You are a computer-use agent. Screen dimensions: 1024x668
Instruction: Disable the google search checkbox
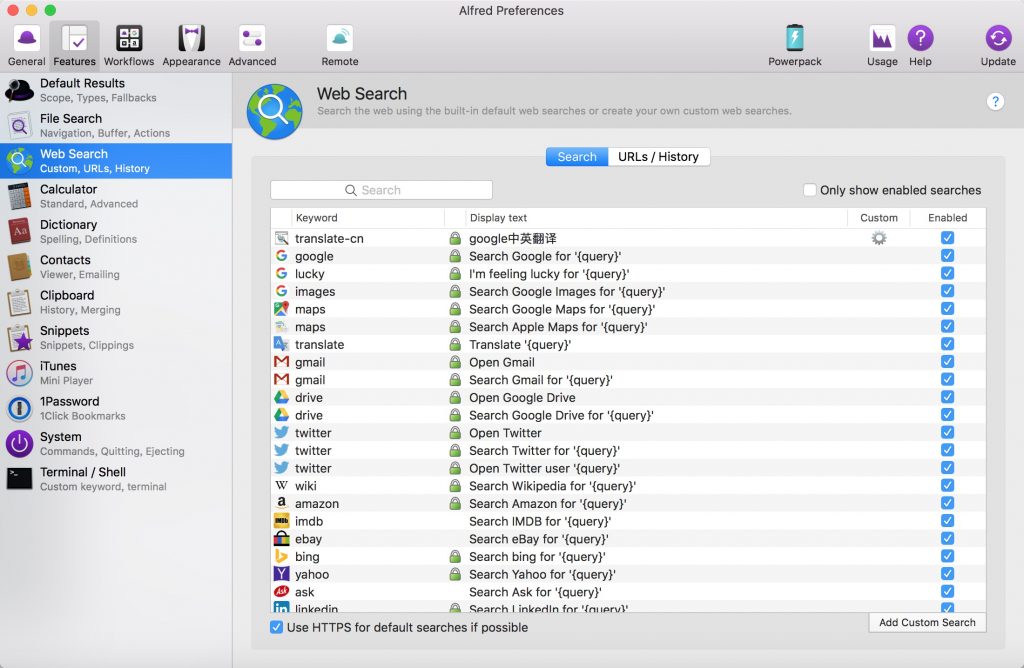(948, 255)
